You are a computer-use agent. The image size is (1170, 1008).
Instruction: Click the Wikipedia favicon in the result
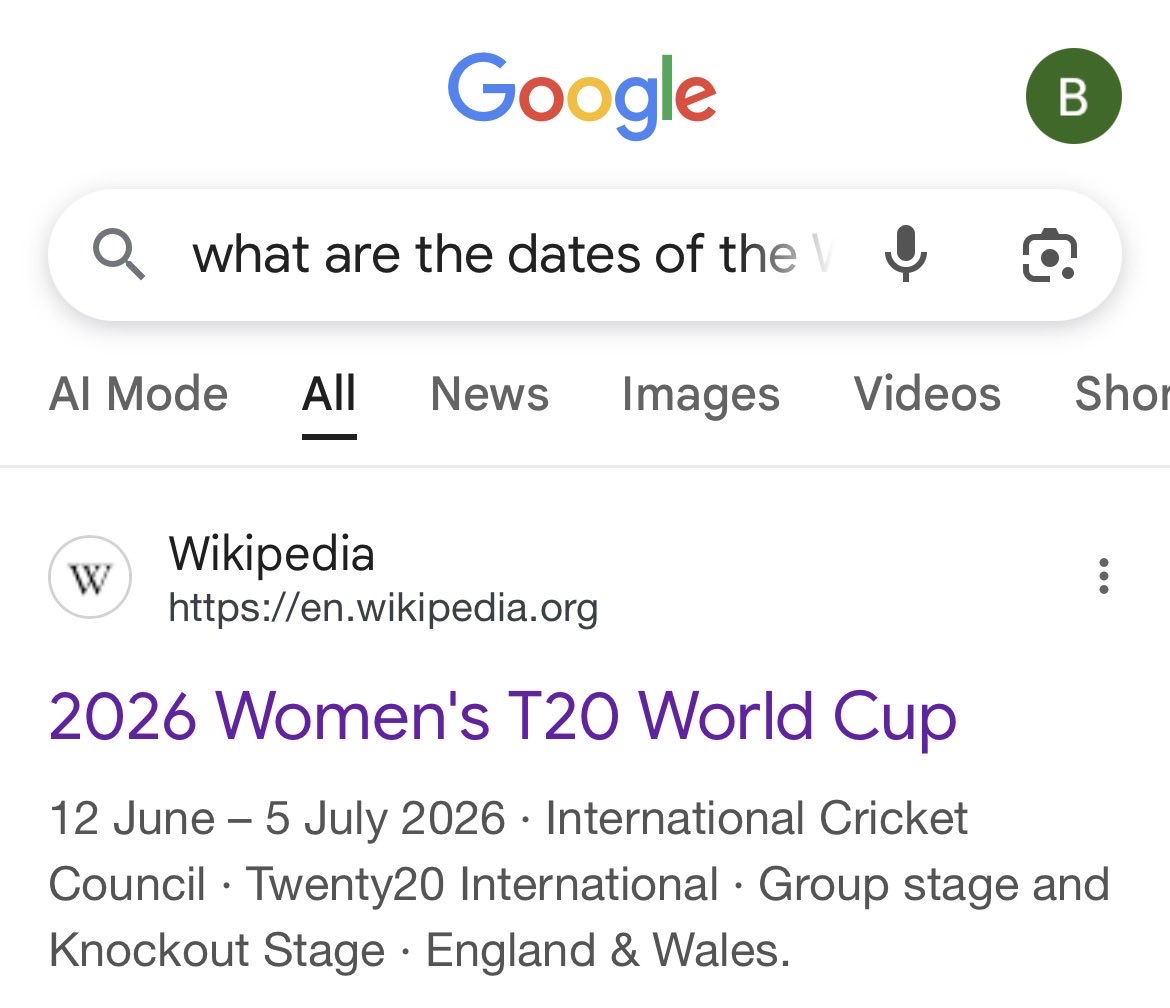click(90, 578)
